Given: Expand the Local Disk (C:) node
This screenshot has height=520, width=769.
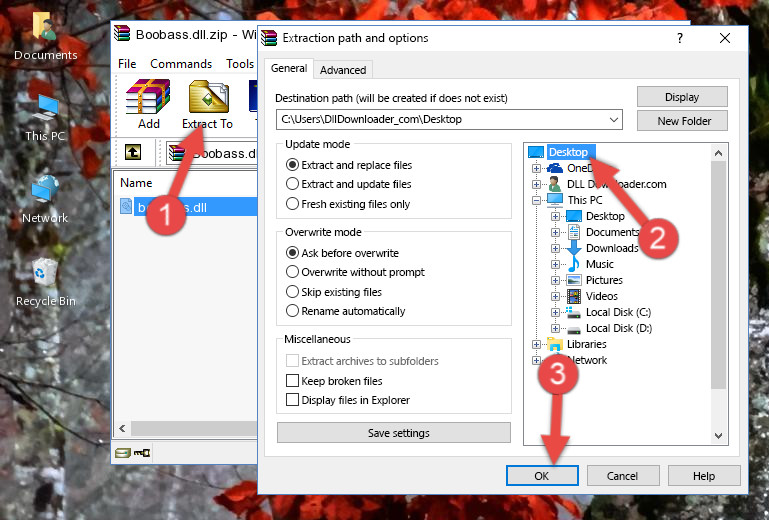Looking at the screenshot, I should point(555,312).
